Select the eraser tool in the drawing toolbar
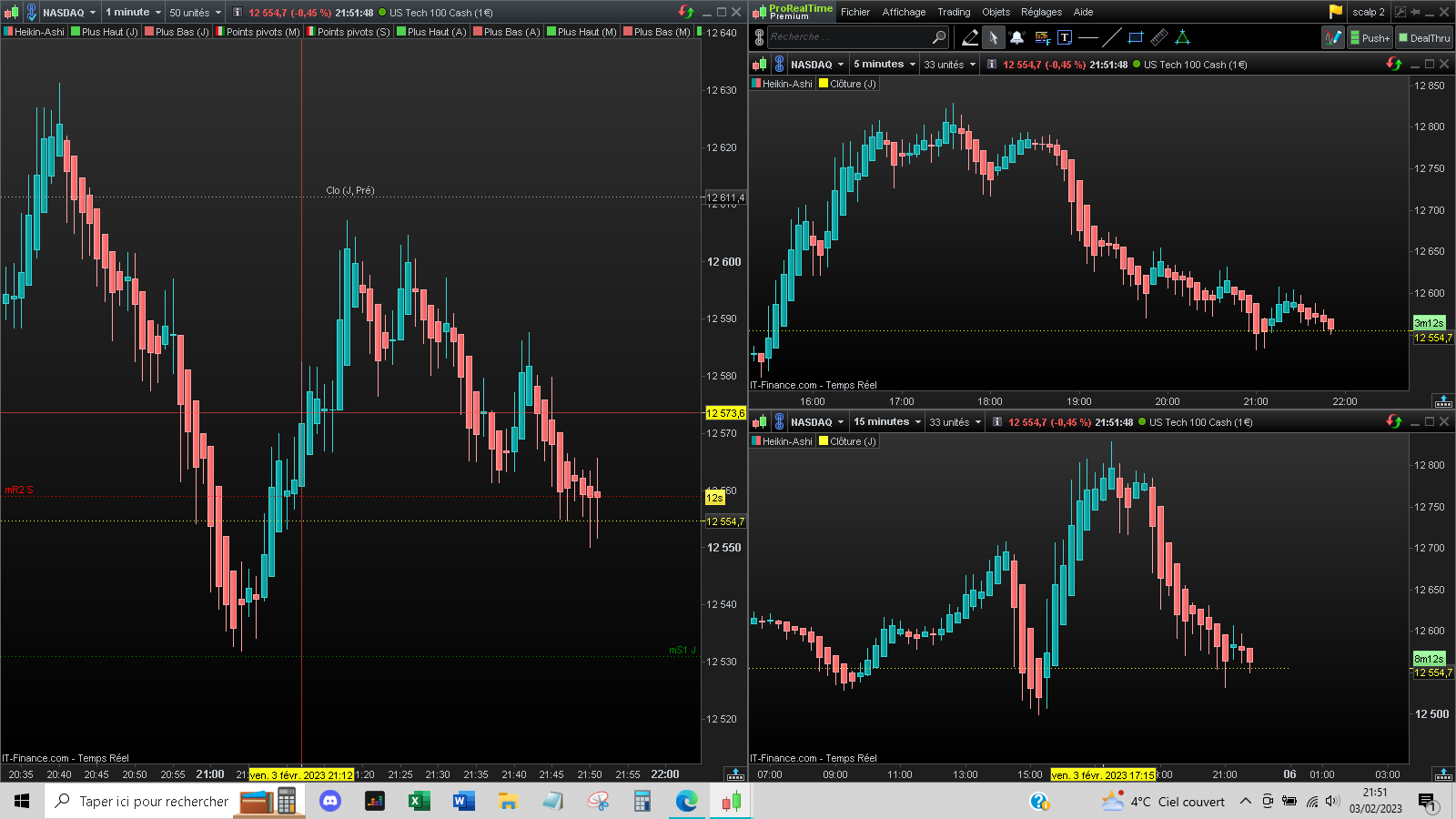 point(970,37)
